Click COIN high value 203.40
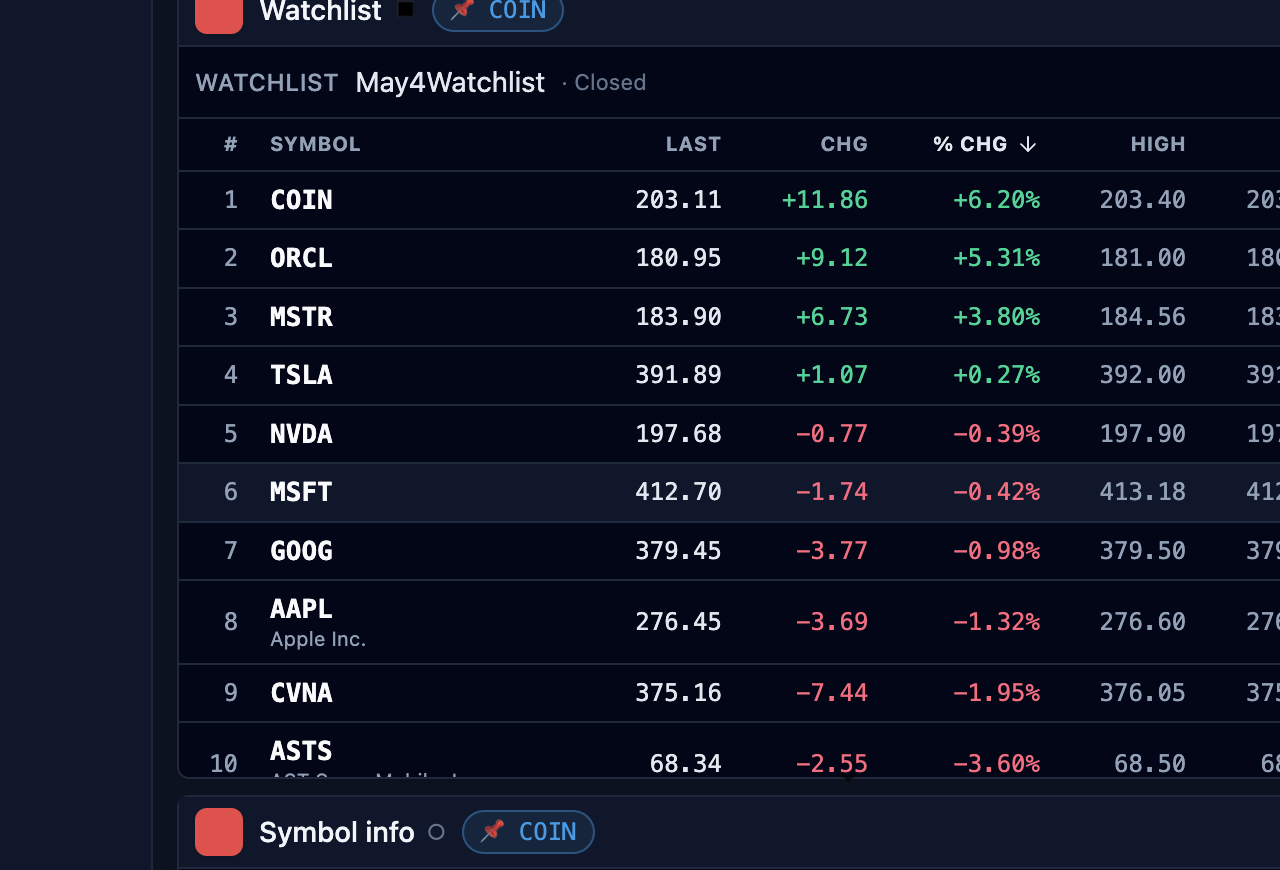Viewport: 1280px width, 870px height. pyautogui.click(x=1143, y=200)
